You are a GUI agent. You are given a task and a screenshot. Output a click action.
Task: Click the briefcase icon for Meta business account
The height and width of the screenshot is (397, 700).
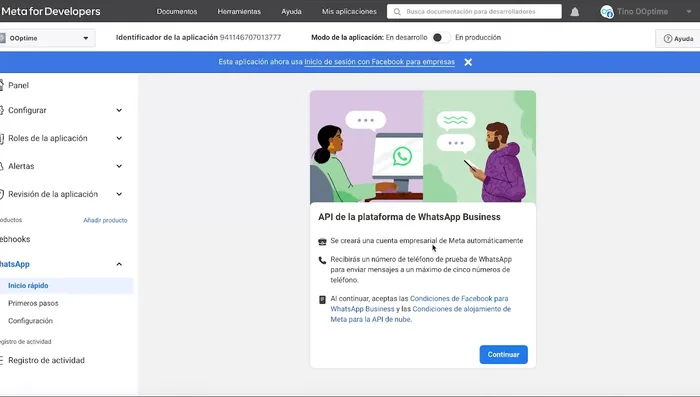(x=322, y=242)
